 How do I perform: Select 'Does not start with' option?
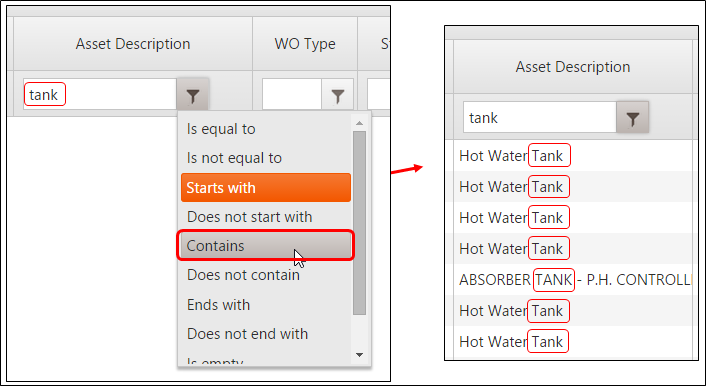tap(266, 217)
